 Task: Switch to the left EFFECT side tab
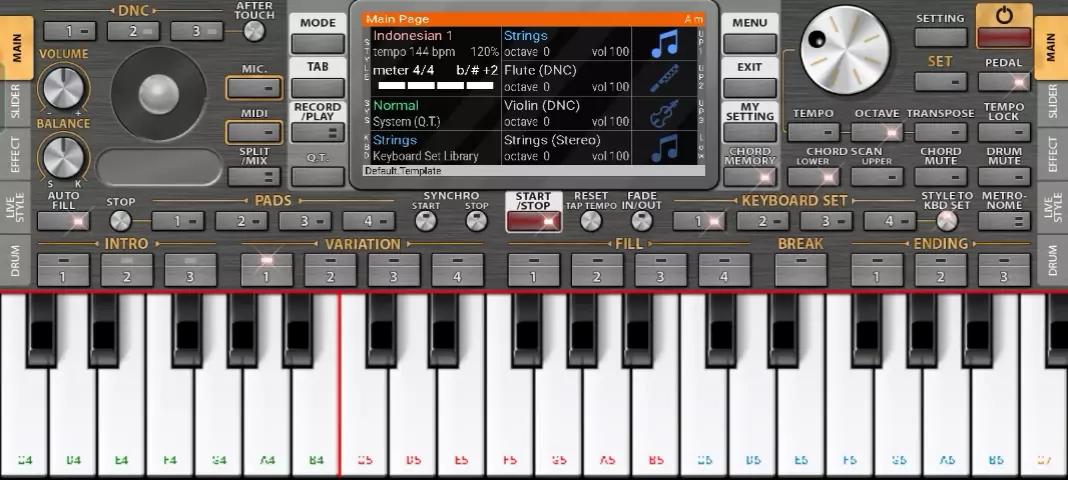(15, 154)
